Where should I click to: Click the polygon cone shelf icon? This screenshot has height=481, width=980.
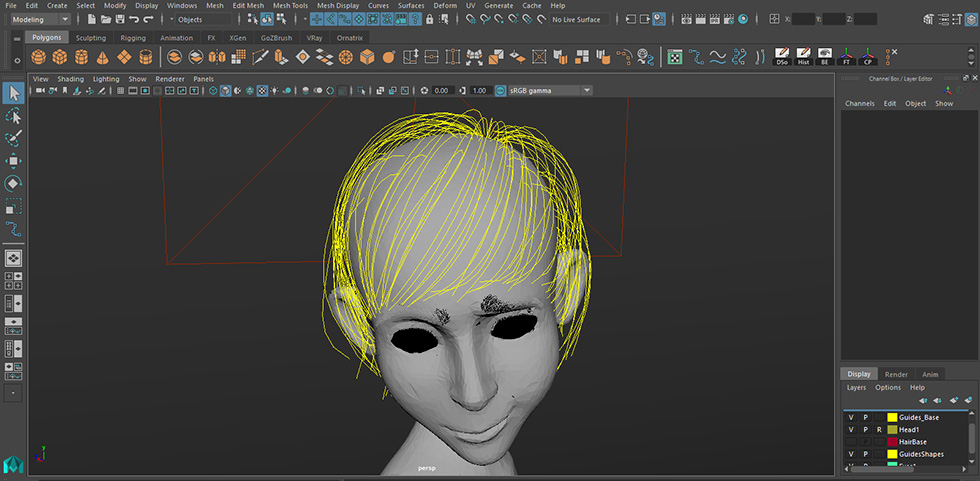click(x=103, y=57)
